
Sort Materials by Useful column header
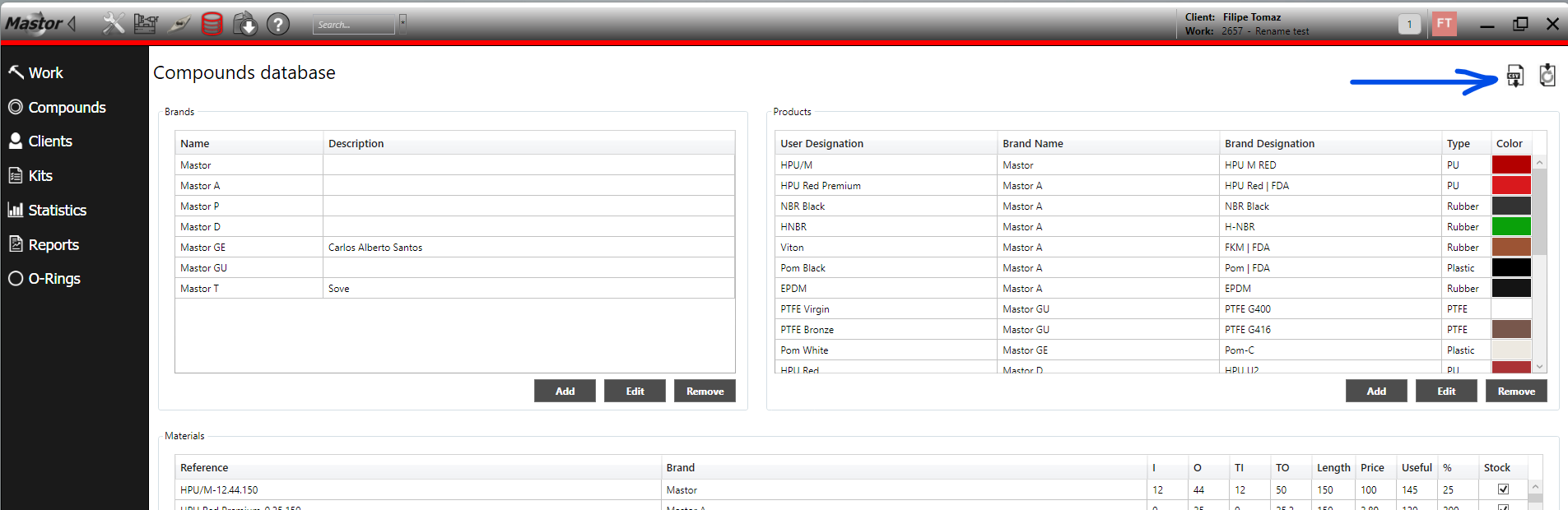(x=1417, y=467)
